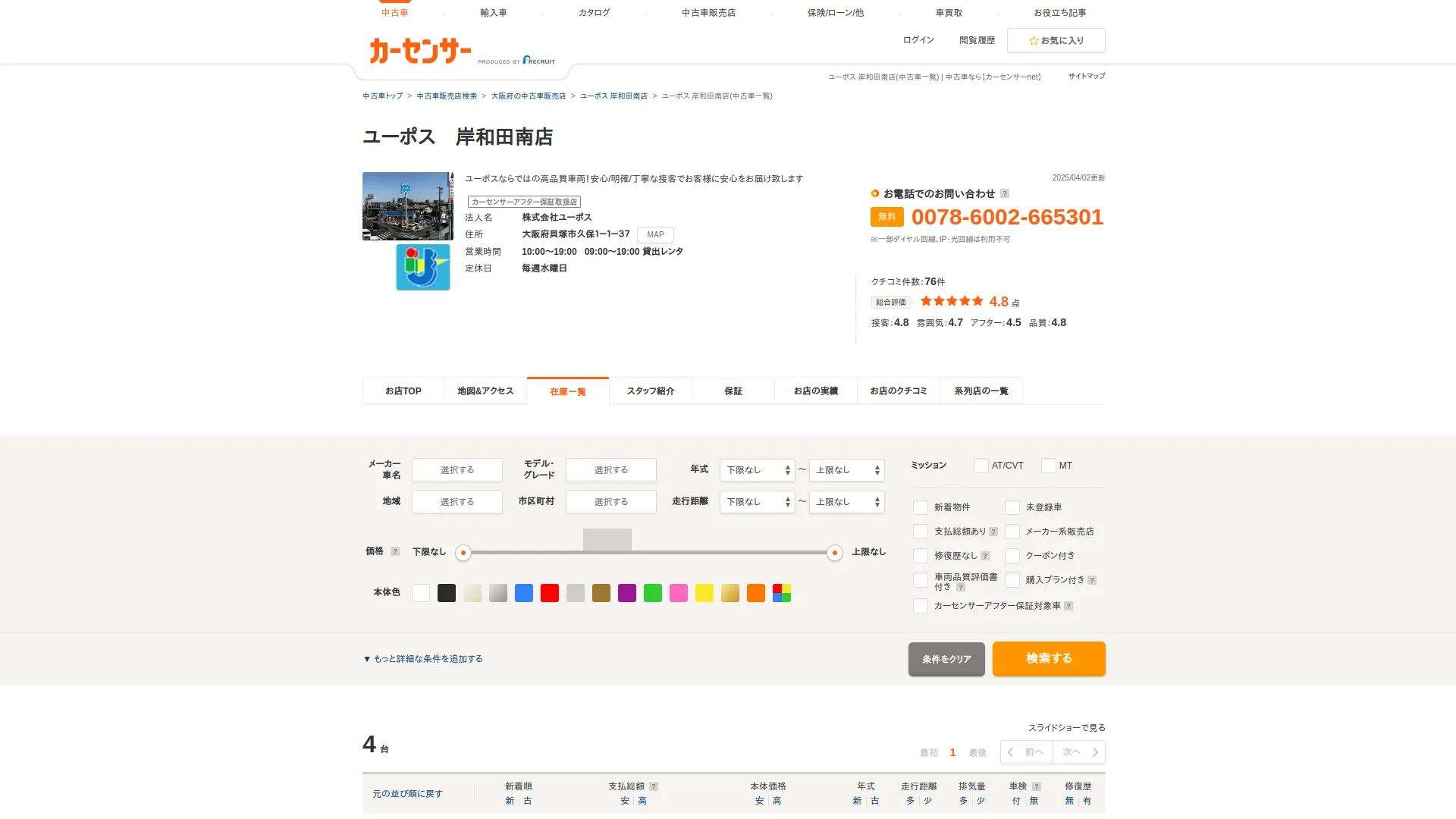Tick the 購入プラン付き checkbox
The image size is (1456, 819).
point(1012,580)
